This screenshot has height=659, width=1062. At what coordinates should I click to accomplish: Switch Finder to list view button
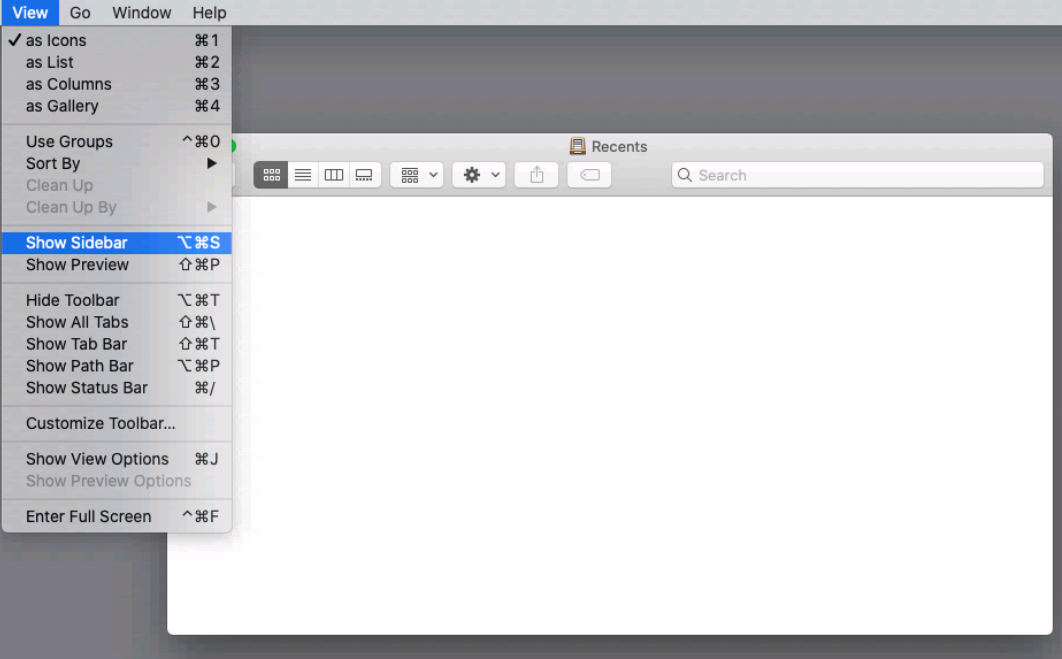[303, 175]
